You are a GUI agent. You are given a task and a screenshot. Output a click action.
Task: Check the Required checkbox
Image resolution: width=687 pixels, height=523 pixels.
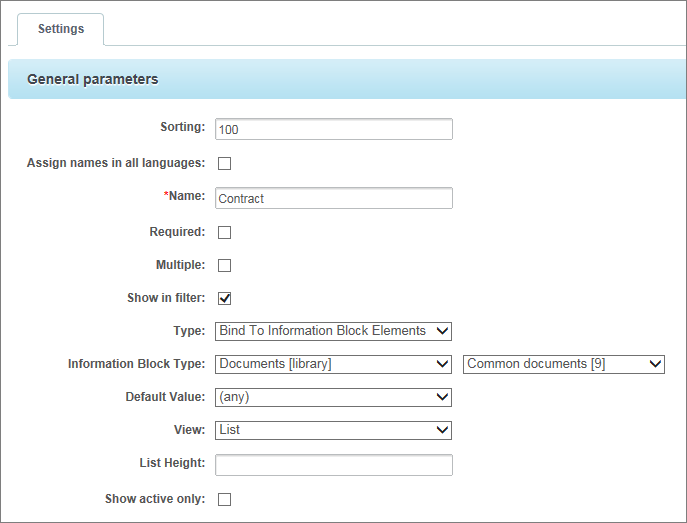tap(224, 232)
